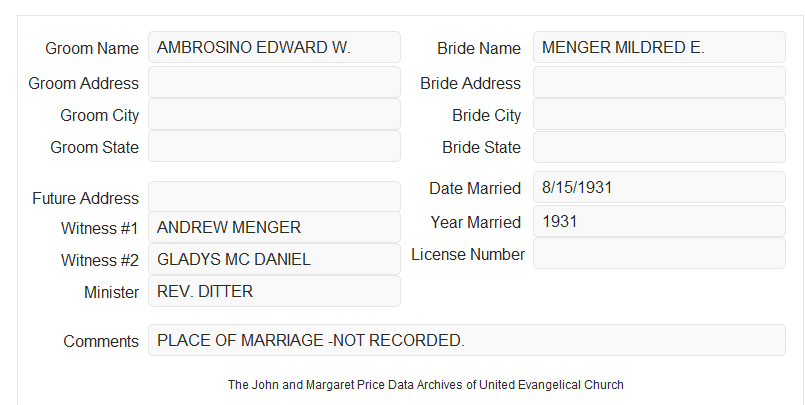Click the Date Married label

pos(475,188)
